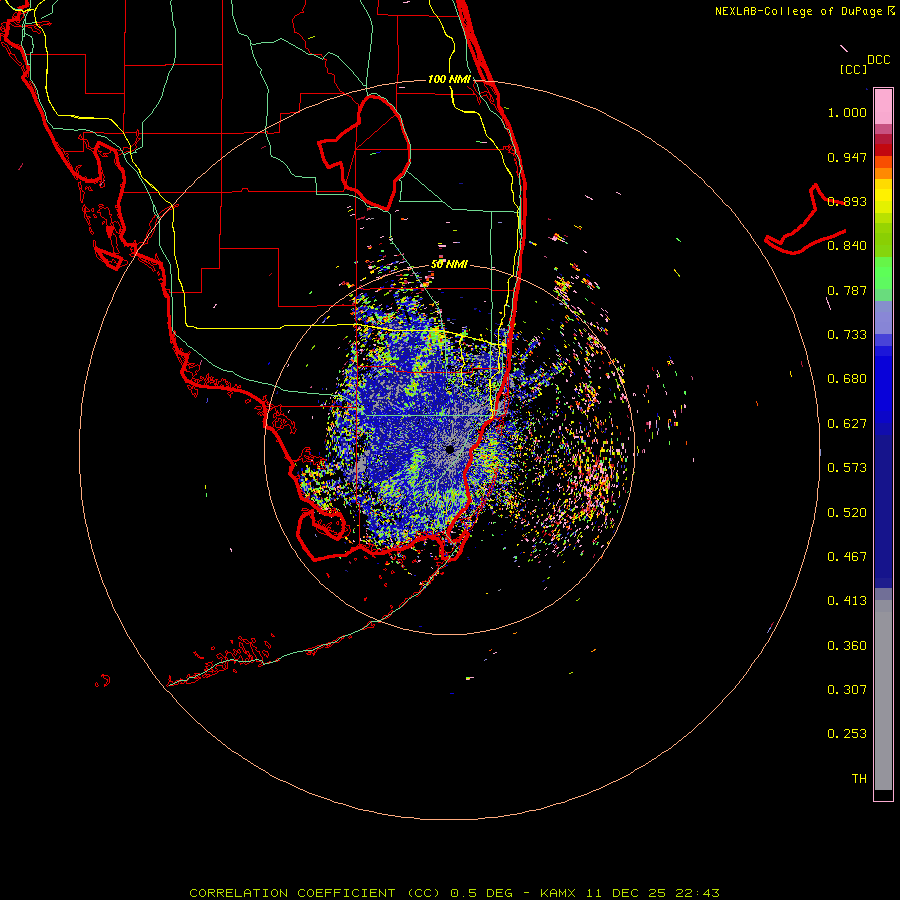This screenshot has width=900, height=900.
Task: Click the 0.360 scale value
Action: pyautogui.click(x=847, y=646)
